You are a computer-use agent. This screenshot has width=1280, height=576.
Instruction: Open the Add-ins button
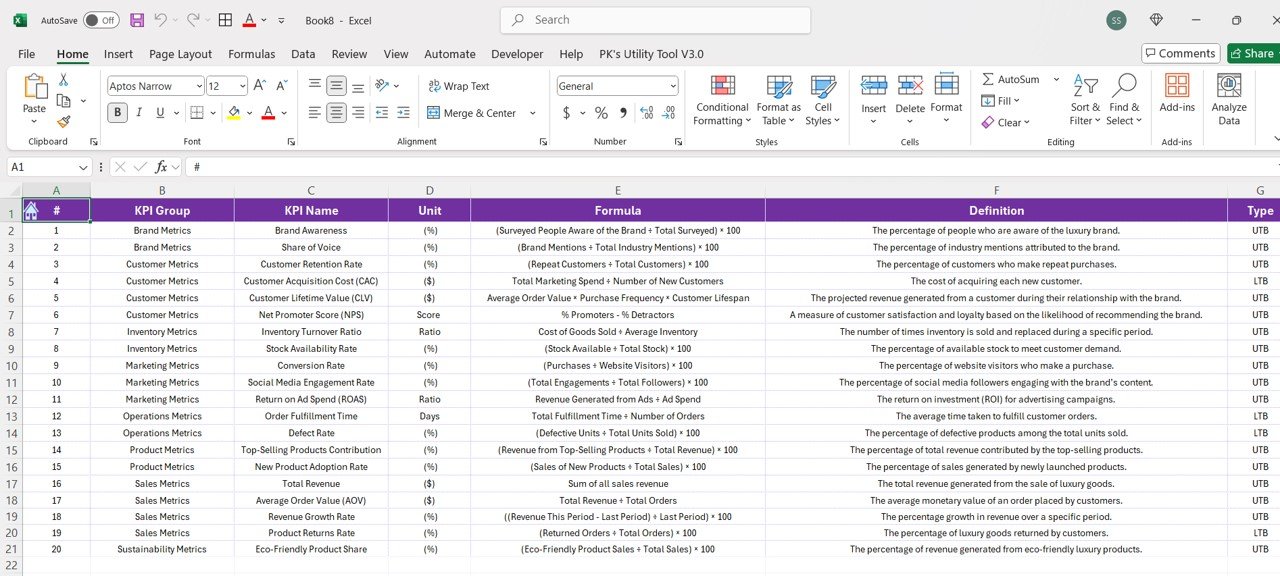click(1177, 93)
